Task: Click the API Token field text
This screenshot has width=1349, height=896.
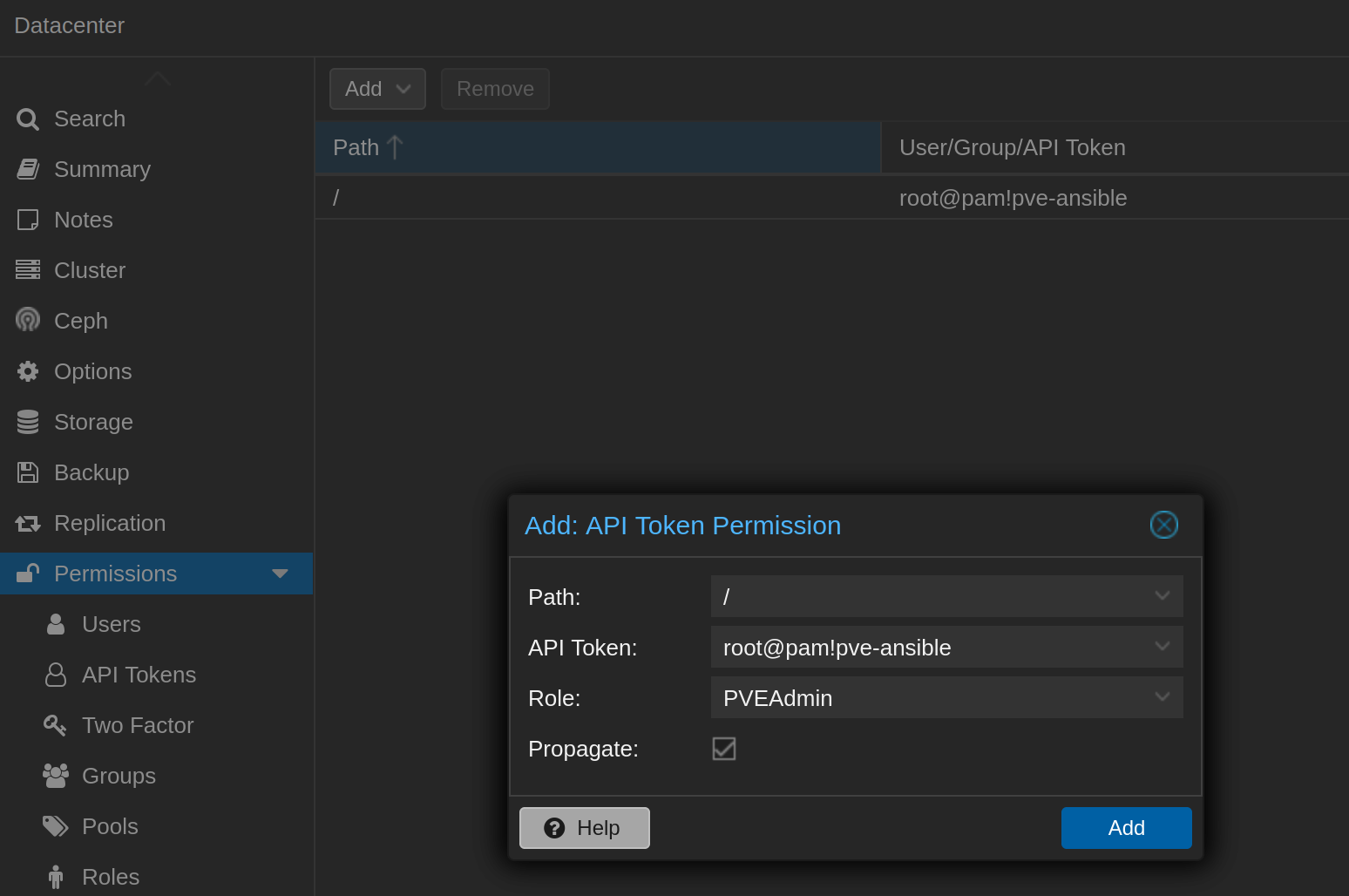Action: (837, 648)
